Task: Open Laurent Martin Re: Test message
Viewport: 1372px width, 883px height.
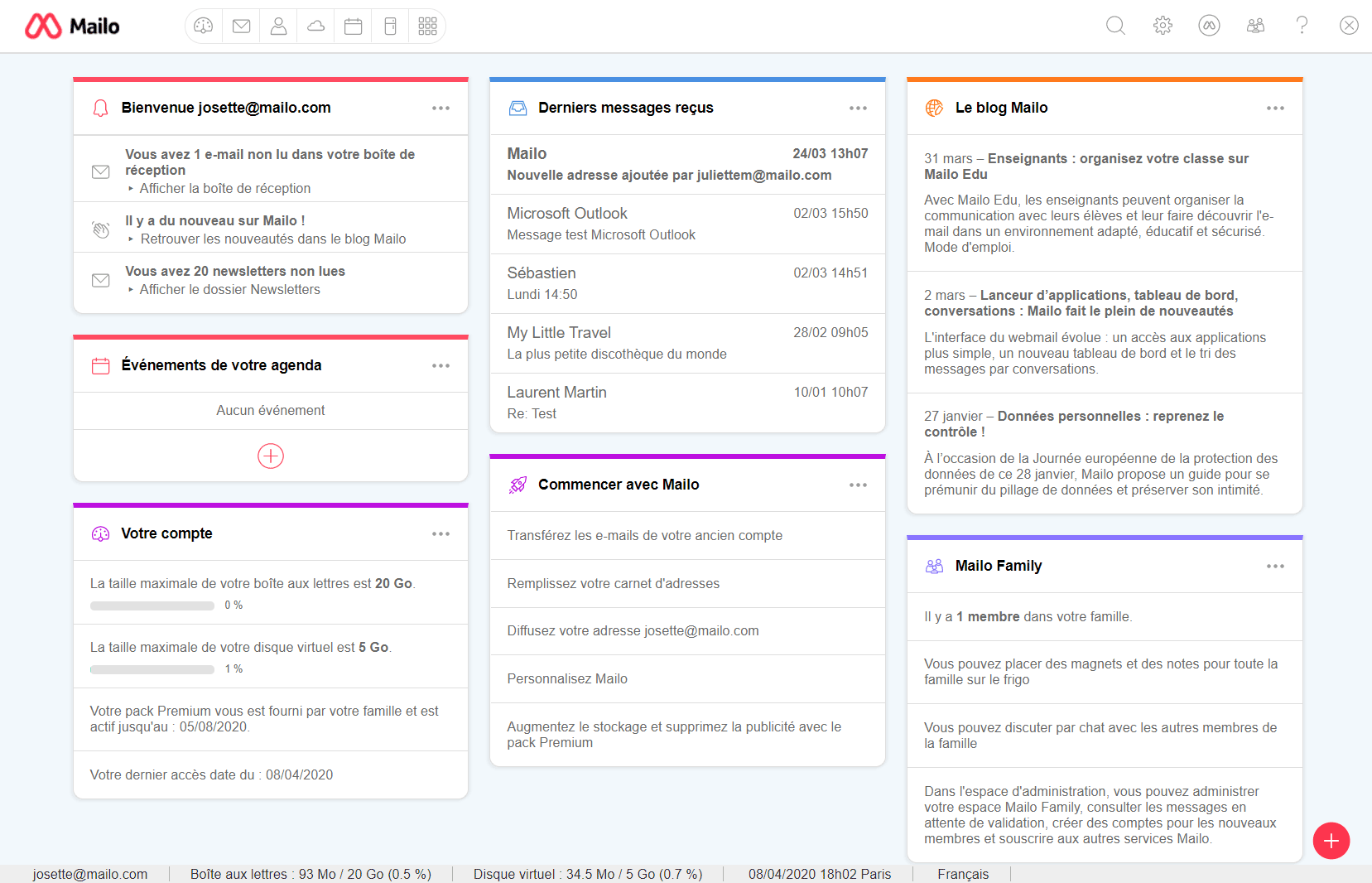Action: (x=687, y=403)
